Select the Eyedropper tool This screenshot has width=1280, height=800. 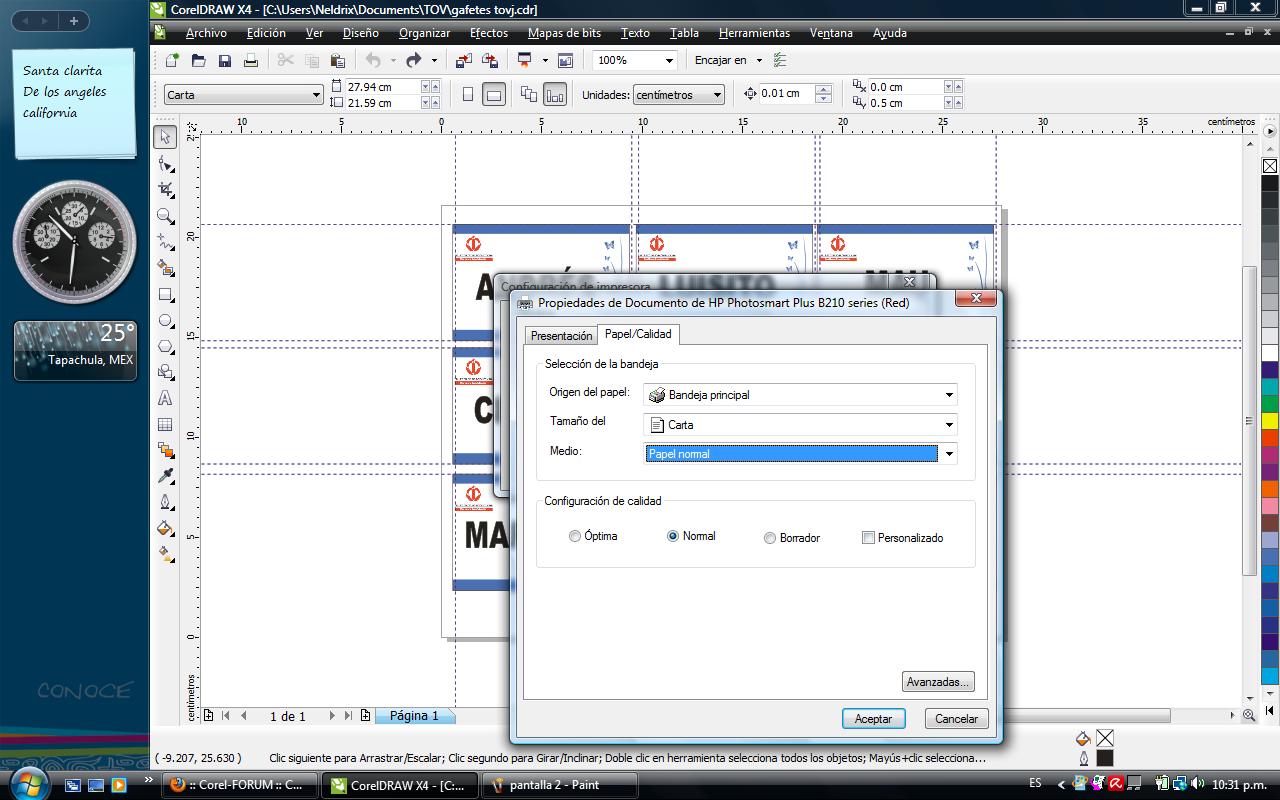[x=166, y=476]
